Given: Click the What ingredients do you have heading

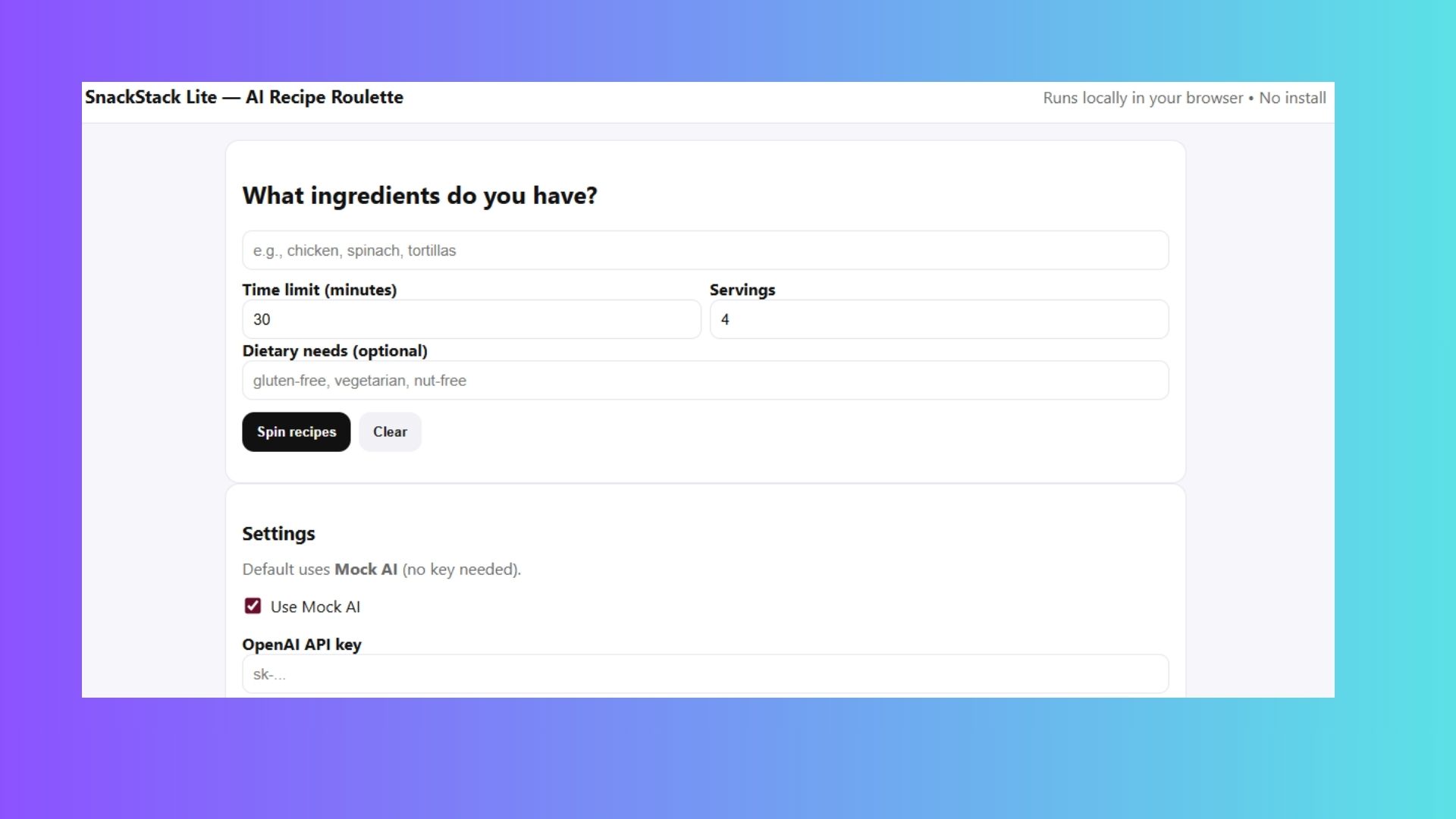Looking at the screenshot, I should (x=419, y=196).
